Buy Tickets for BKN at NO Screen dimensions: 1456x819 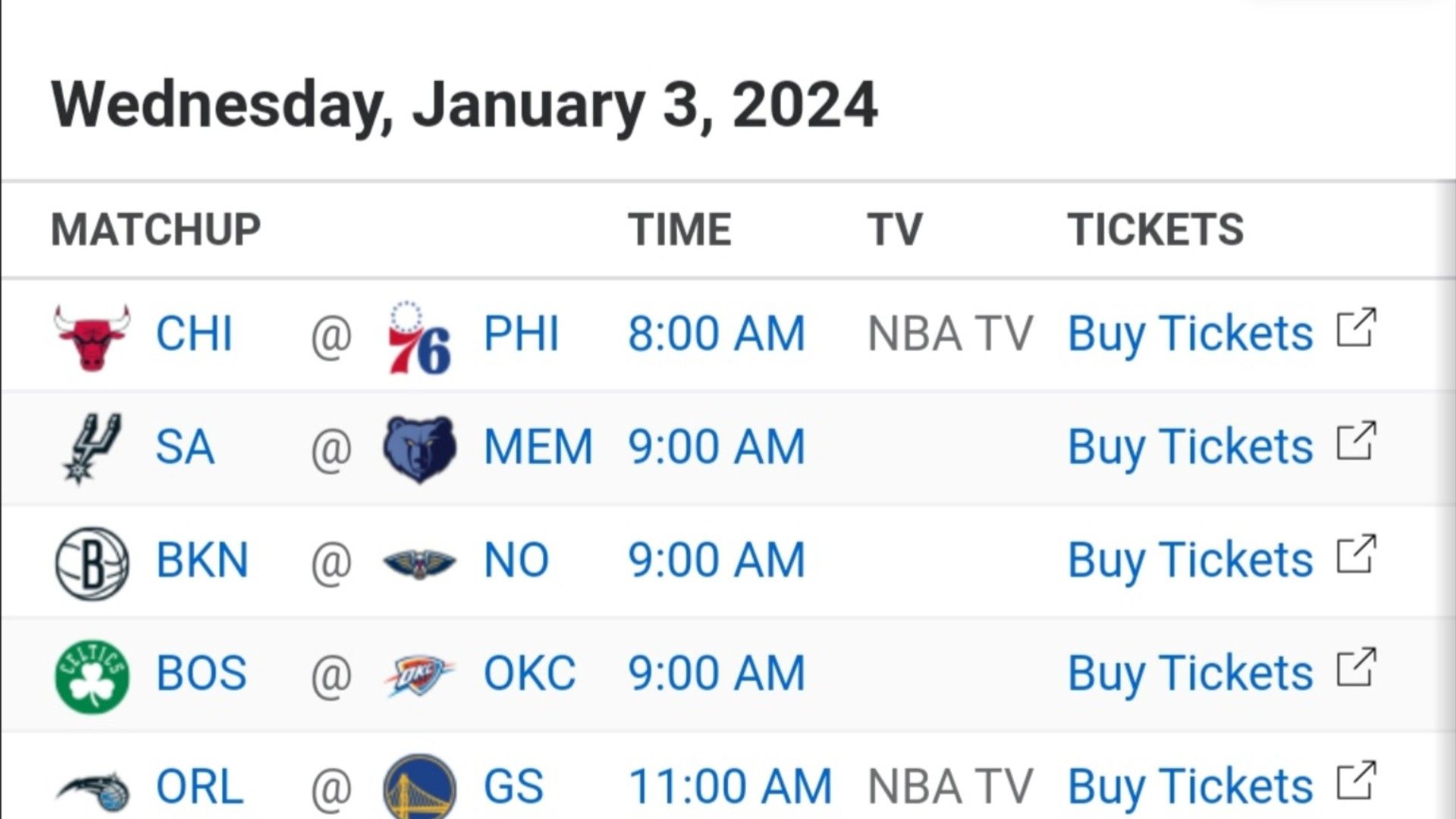pyautogui.click(x=1190, y=560)
